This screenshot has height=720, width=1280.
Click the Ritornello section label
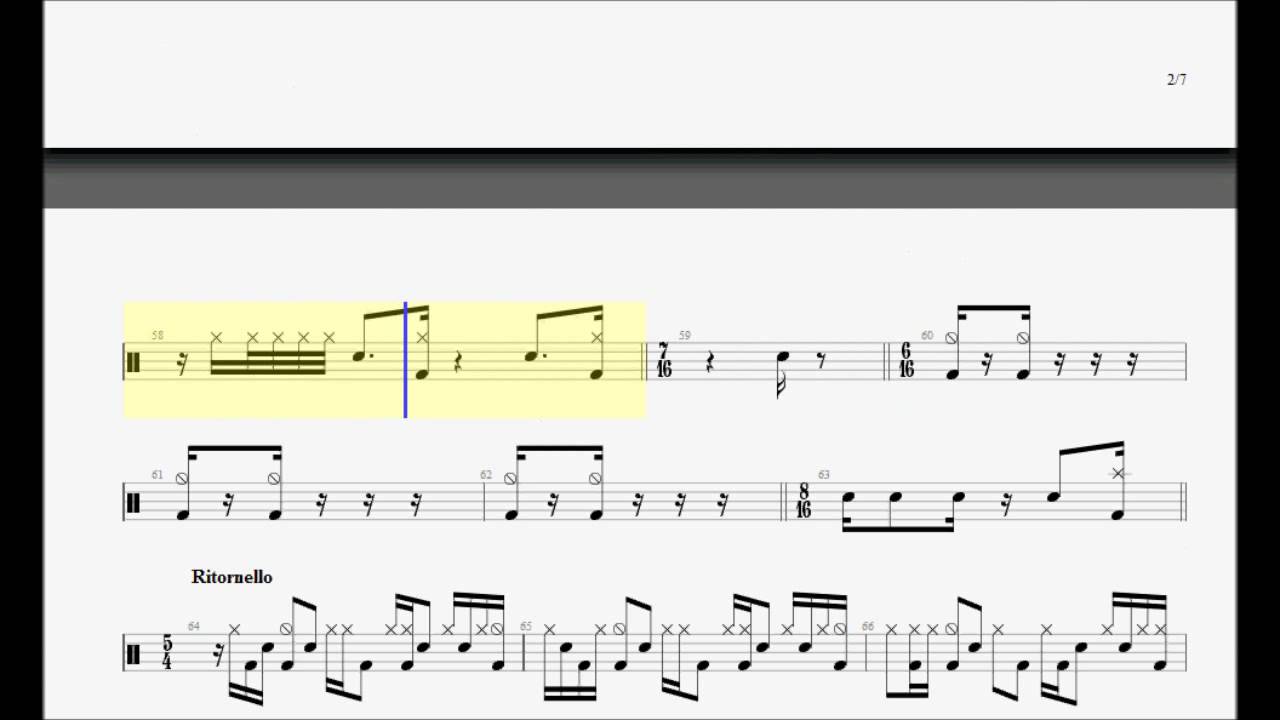coord(232,577)
